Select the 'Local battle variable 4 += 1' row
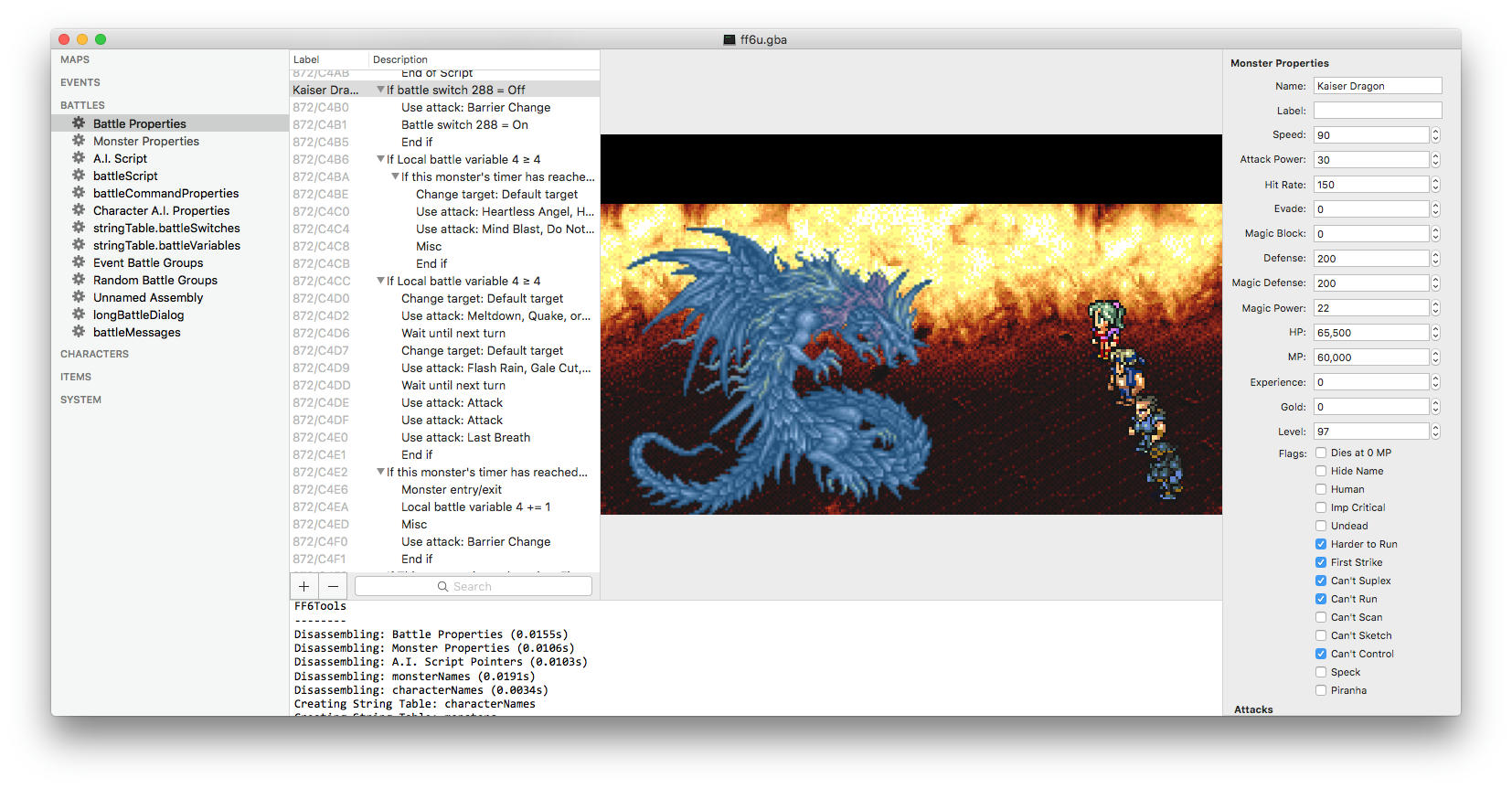Viewport: 1512px width, 789px height. coord(444,506)
